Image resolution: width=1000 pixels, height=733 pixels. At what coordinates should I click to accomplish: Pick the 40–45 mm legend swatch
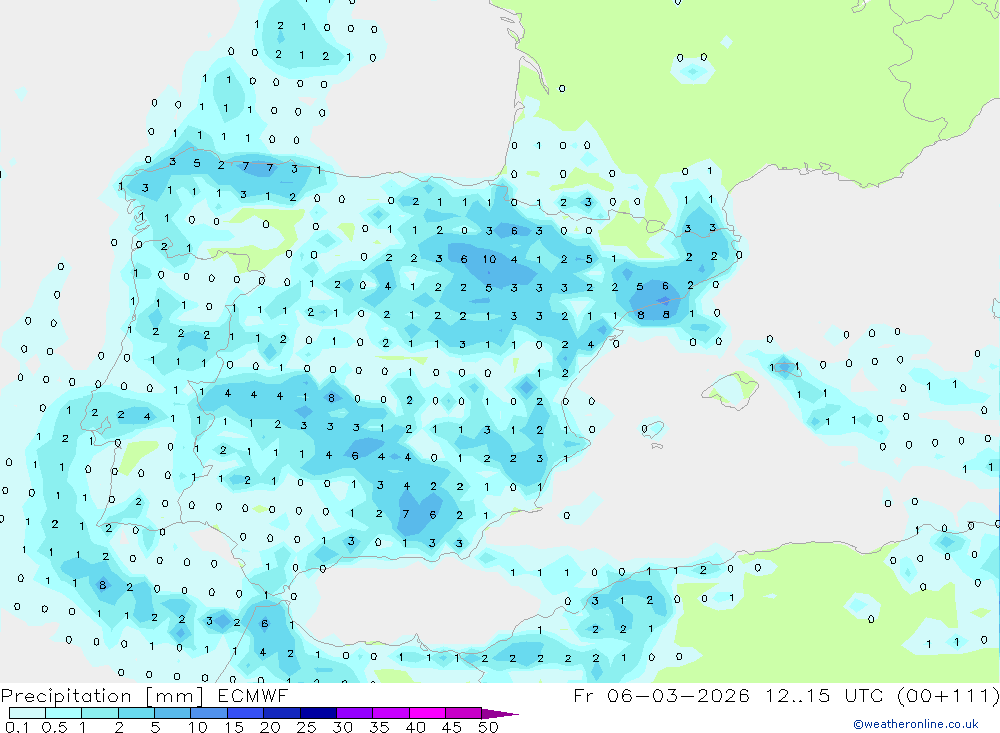427,713
